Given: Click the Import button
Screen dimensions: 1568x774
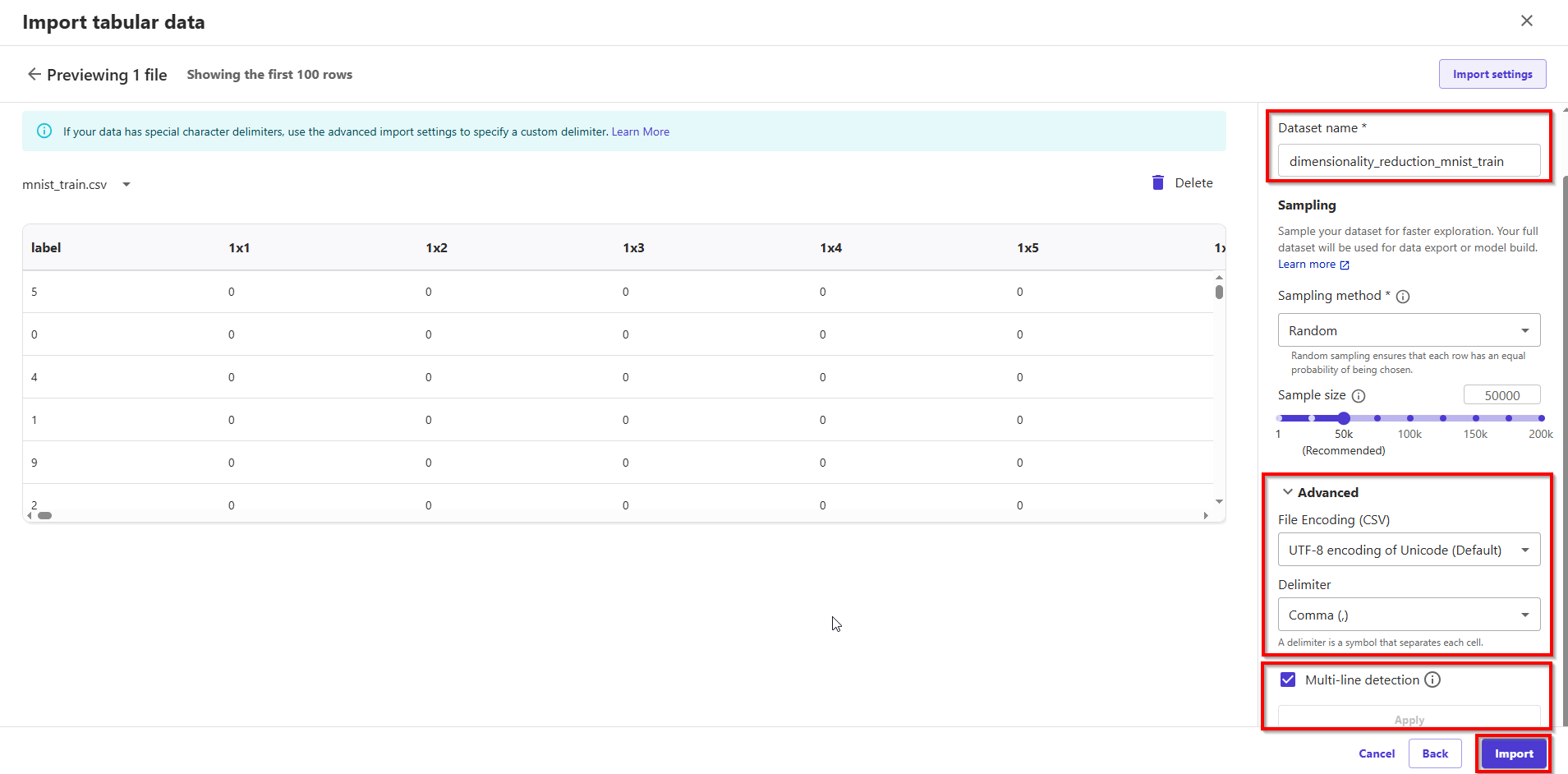Looking at the screenshot, I should click(x=1513, y=753).
